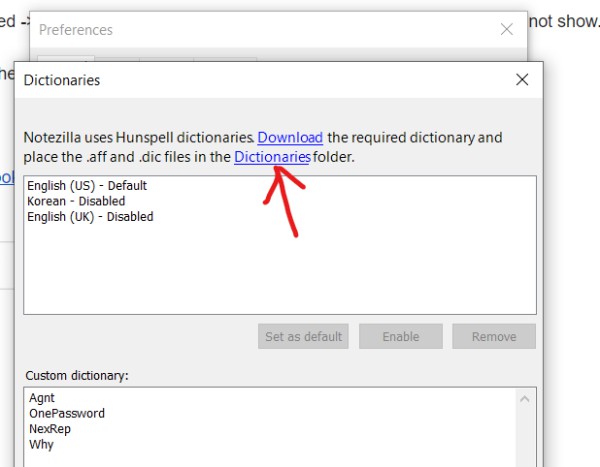This screenshot has width=600, height=467.
Task: Select OnePassword in custom dictionary
Action: (67, 413)
